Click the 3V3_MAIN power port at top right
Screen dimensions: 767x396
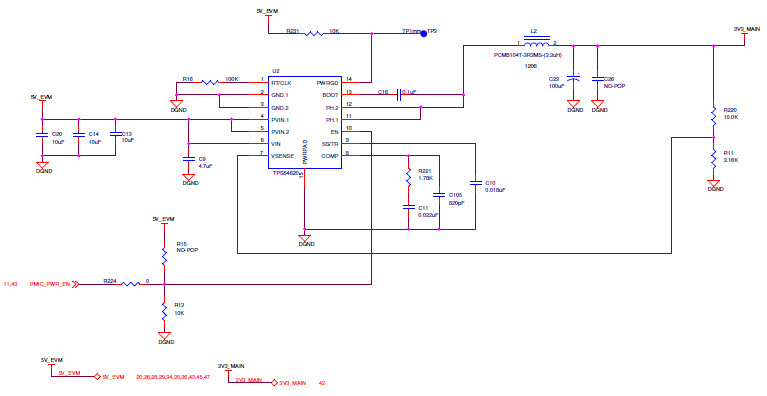point(746,35)
